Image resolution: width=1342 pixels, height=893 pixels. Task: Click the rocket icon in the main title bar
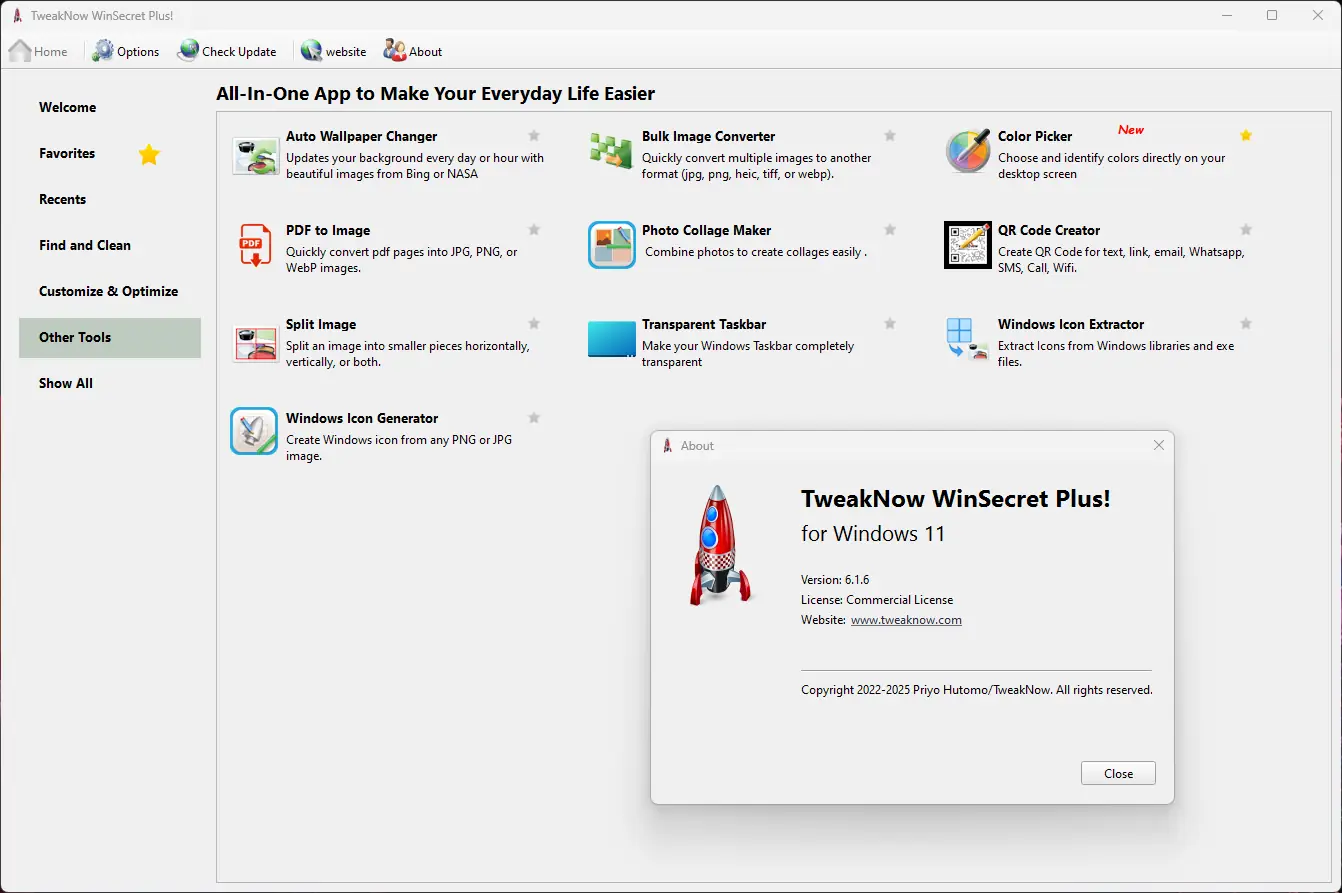click(17, 15)
